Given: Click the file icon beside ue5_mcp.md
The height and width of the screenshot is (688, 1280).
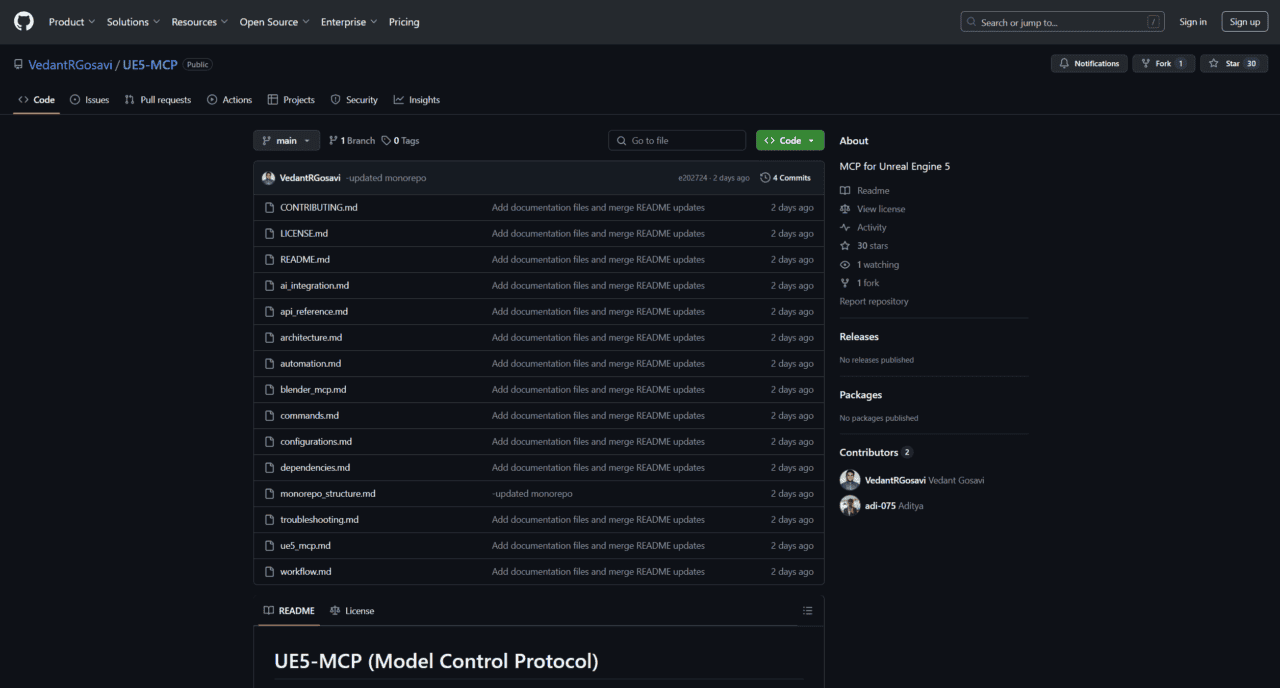Looking at the screenshot, I should (269, 545).
